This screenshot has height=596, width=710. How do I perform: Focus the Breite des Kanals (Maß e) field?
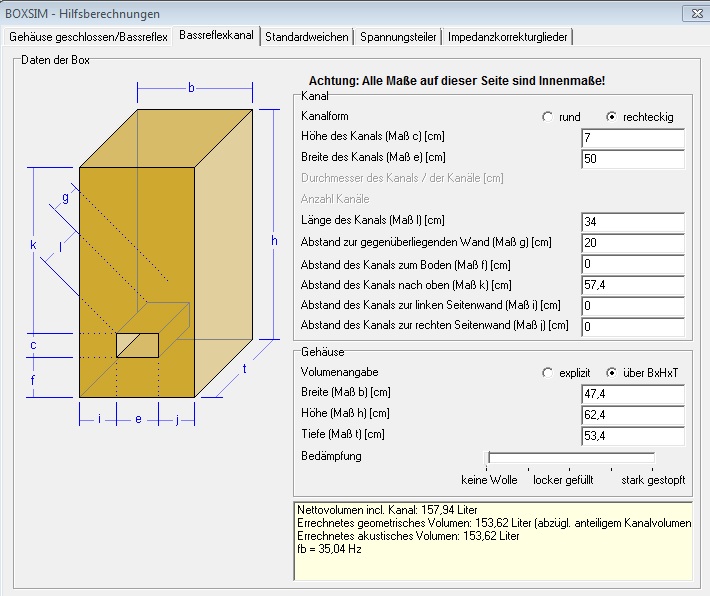(x=632, y=159)
